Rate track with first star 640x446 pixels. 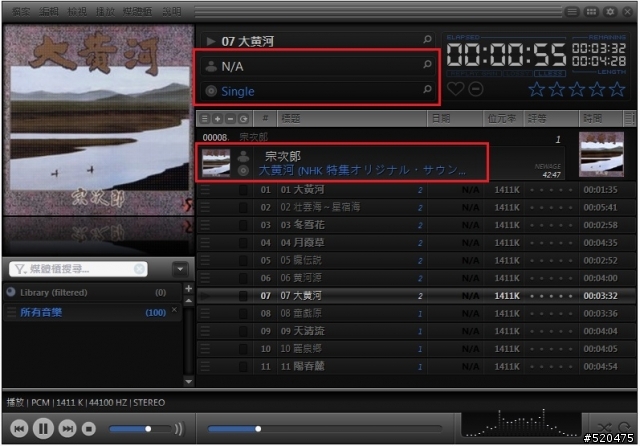coord(536,89)
